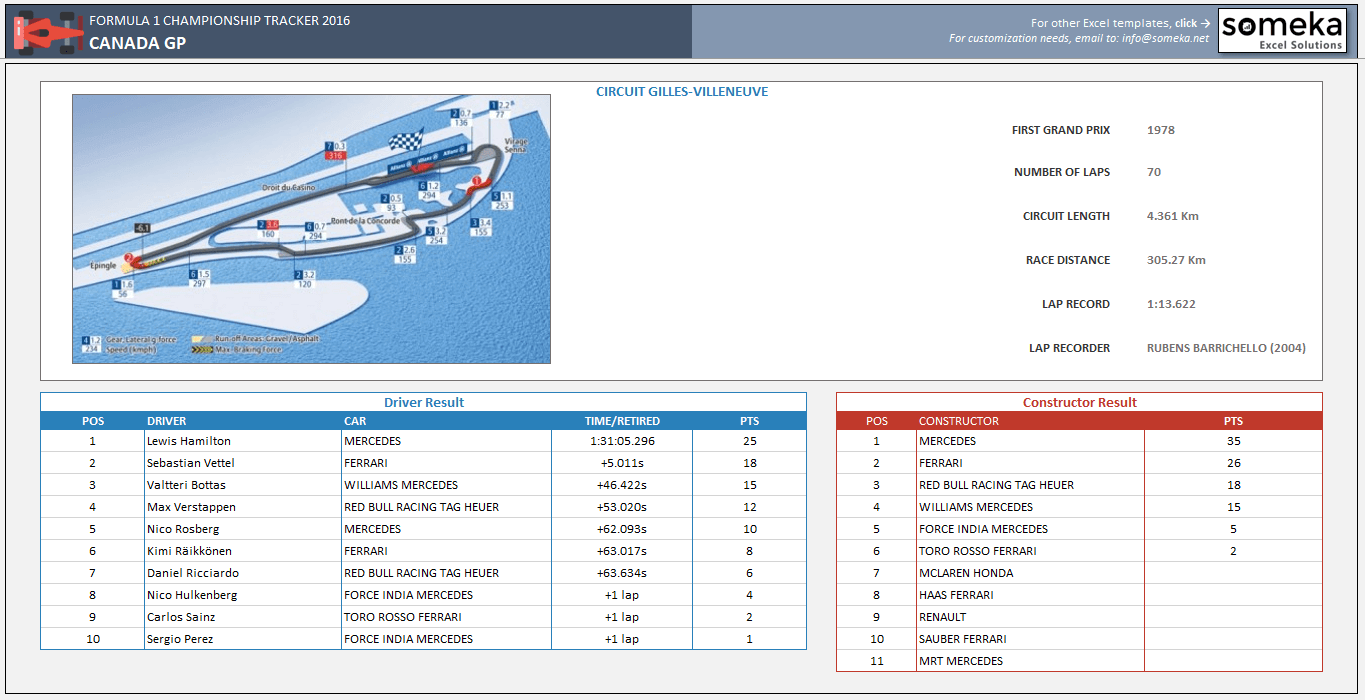
Task: Click the +62.093s time cell
Action: click(x=623, y=529)
